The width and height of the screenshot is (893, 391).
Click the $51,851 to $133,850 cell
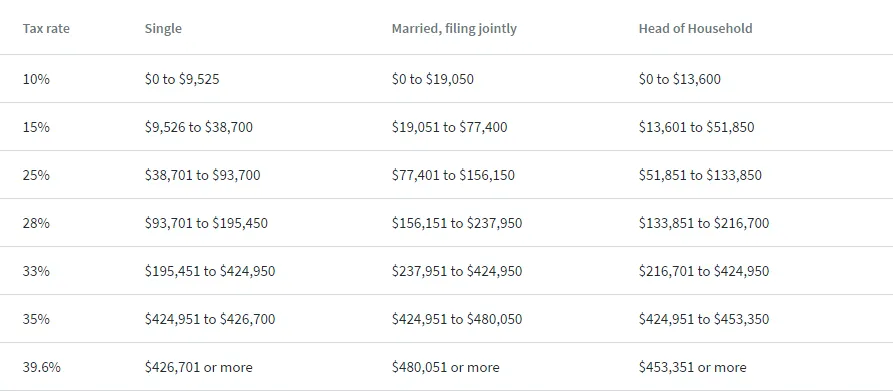(700, 175)
